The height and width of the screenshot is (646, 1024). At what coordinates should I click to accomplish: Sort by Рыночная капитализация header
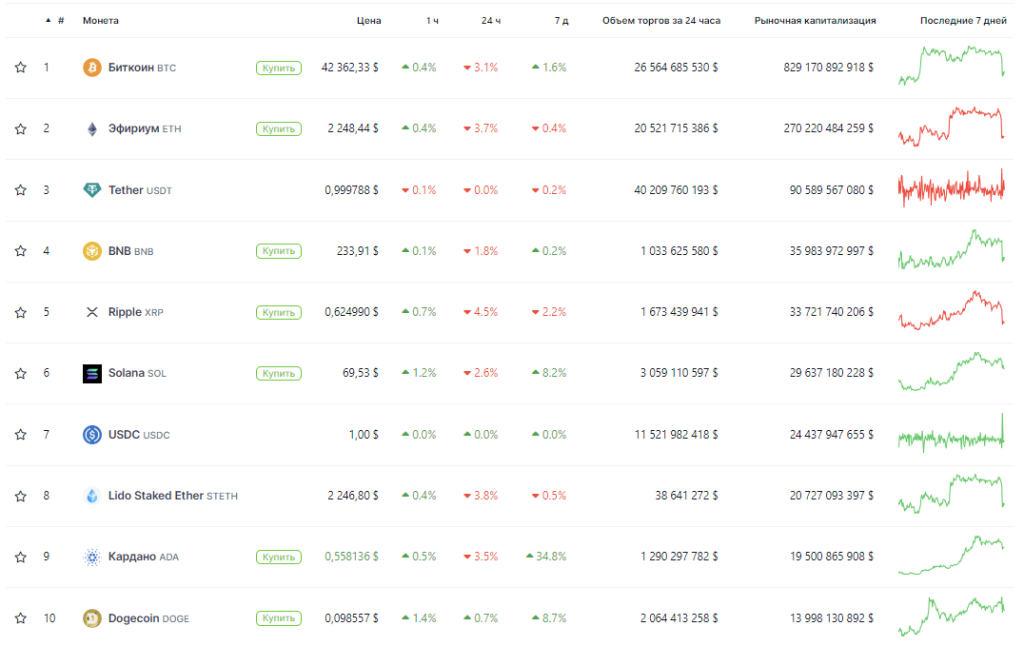click(815, 20)
